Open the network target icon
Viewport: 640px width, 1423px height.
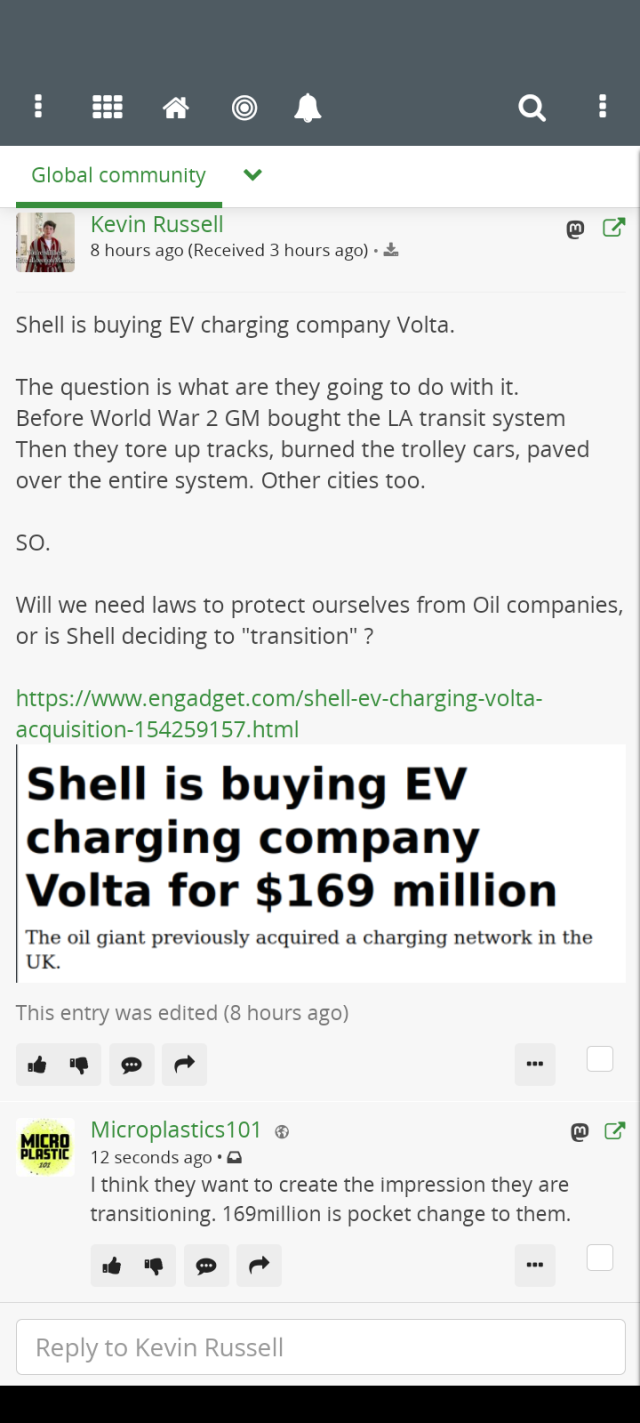[244, 108]
